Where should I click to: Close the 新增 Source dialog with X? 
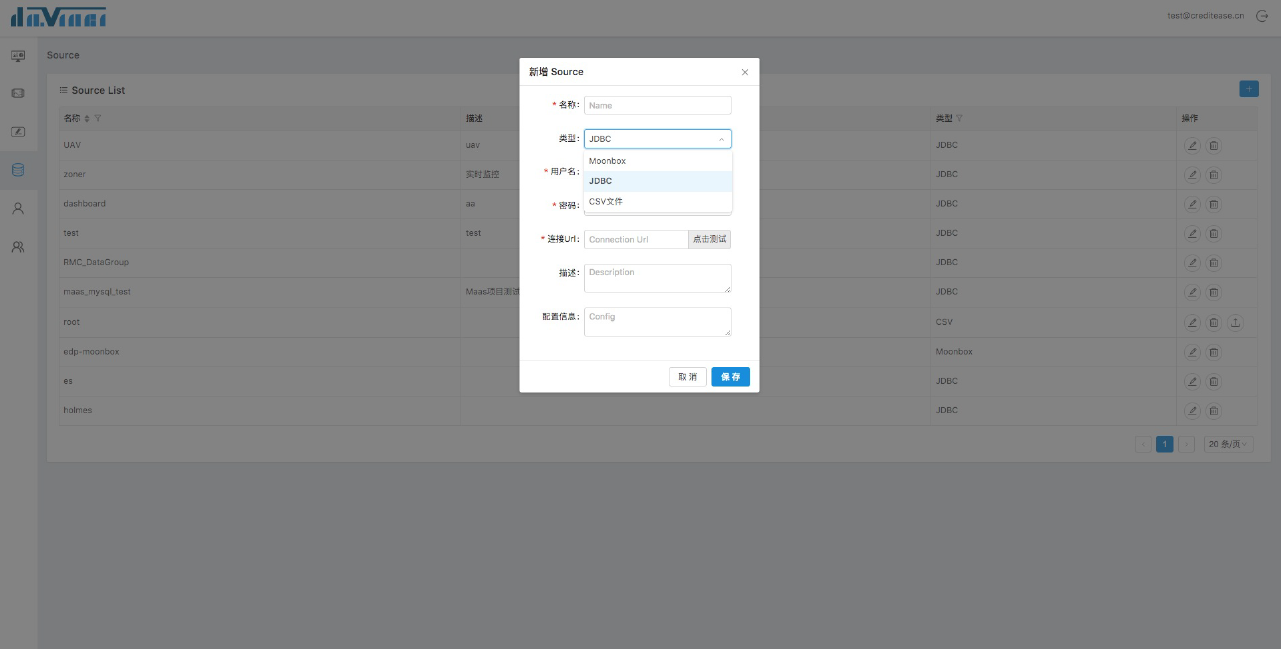(x=744, y=72)
